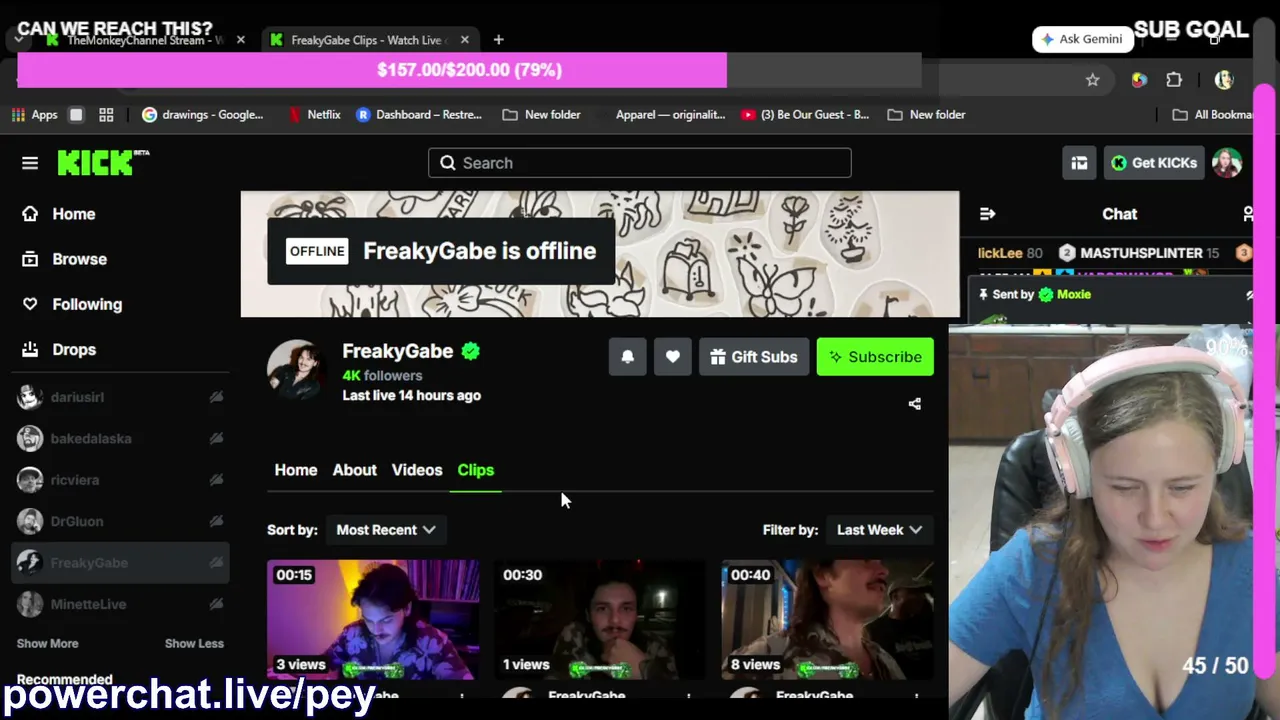This screenshot has width=1280, height=720.
Task: Click the Moxie verified badge in chat
Action: point(1046,294)
